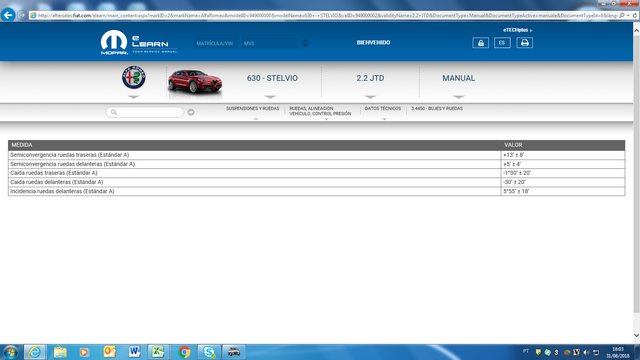Click the page refresh icon in the address bar

coord(635,15)
